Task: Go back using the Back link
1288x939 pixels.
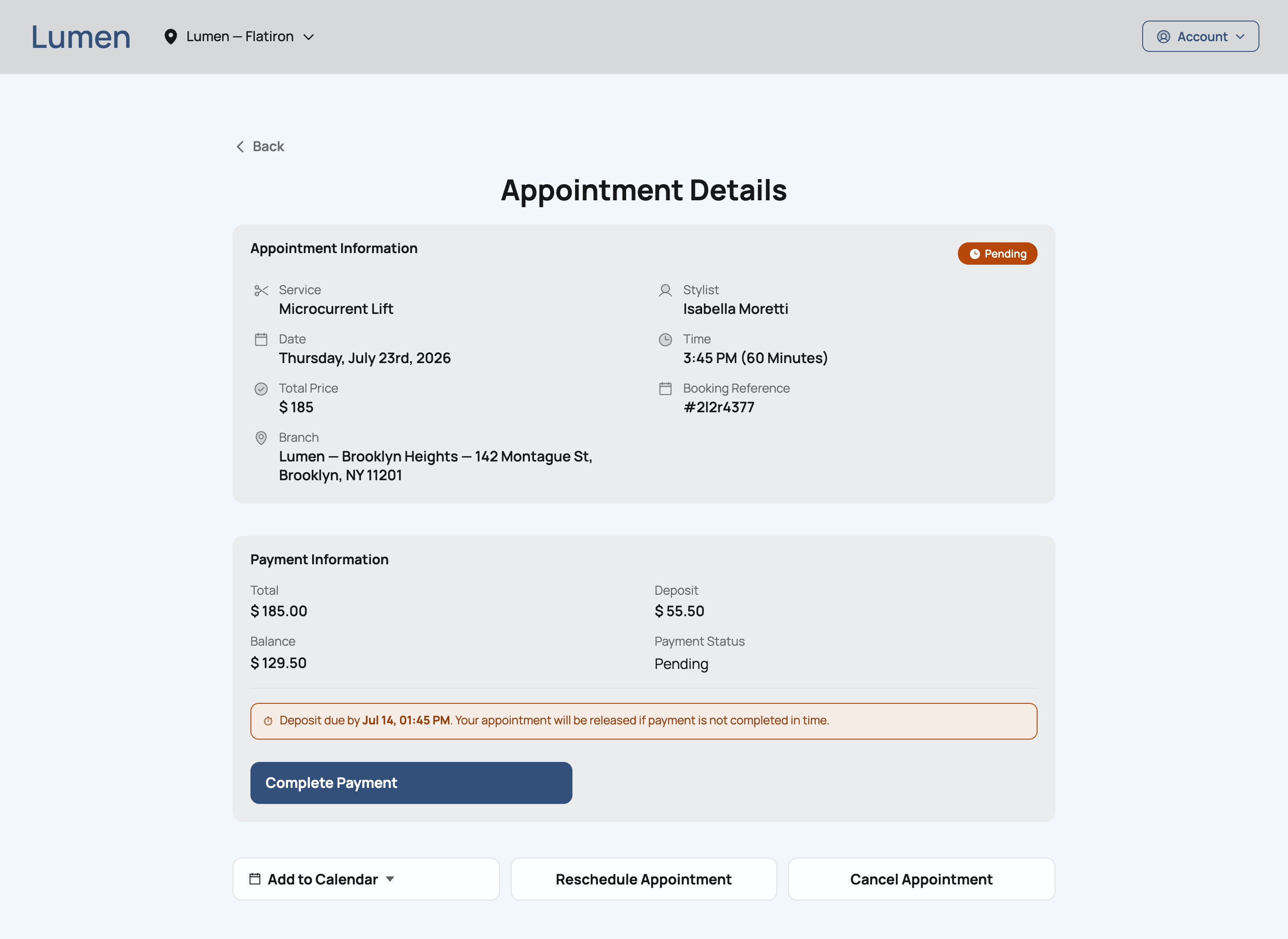Action: click(260, 147)
